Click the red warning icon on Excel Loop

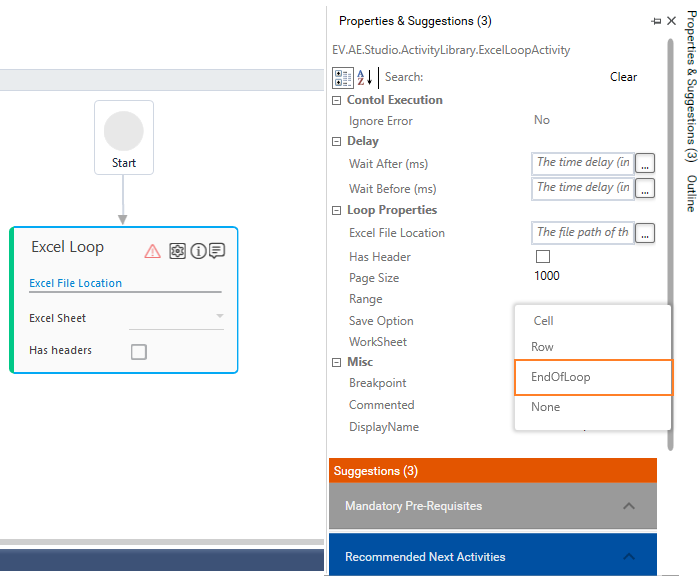pos(152,251)
